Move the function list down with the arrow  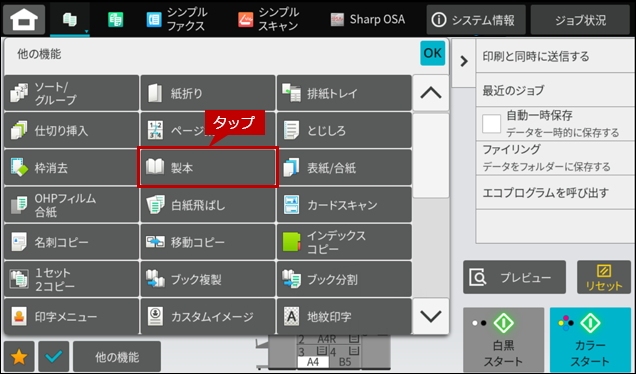coord(431,316)
